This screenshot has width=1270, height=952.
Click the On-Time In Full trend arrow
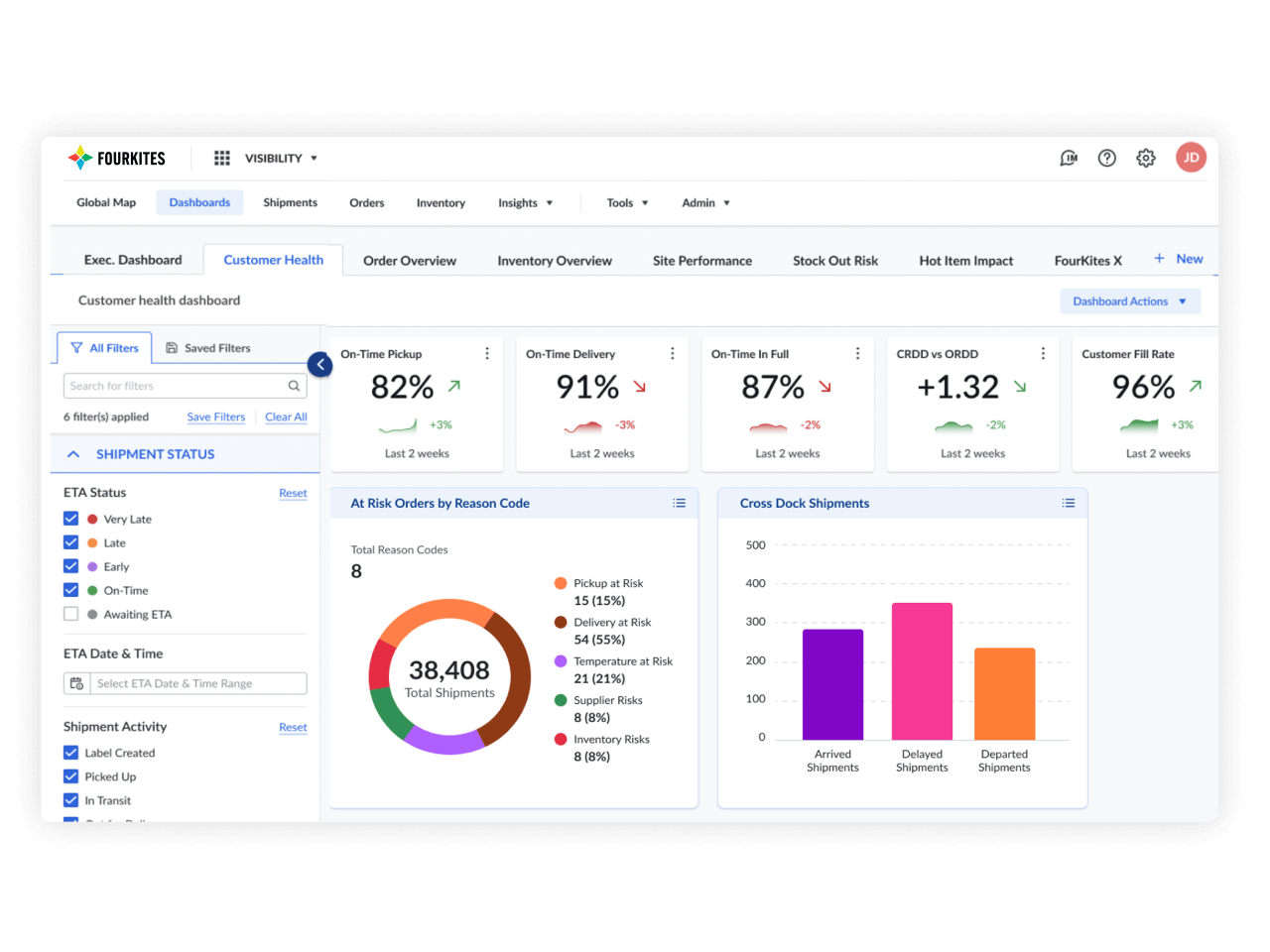click(x=825, y=387)
